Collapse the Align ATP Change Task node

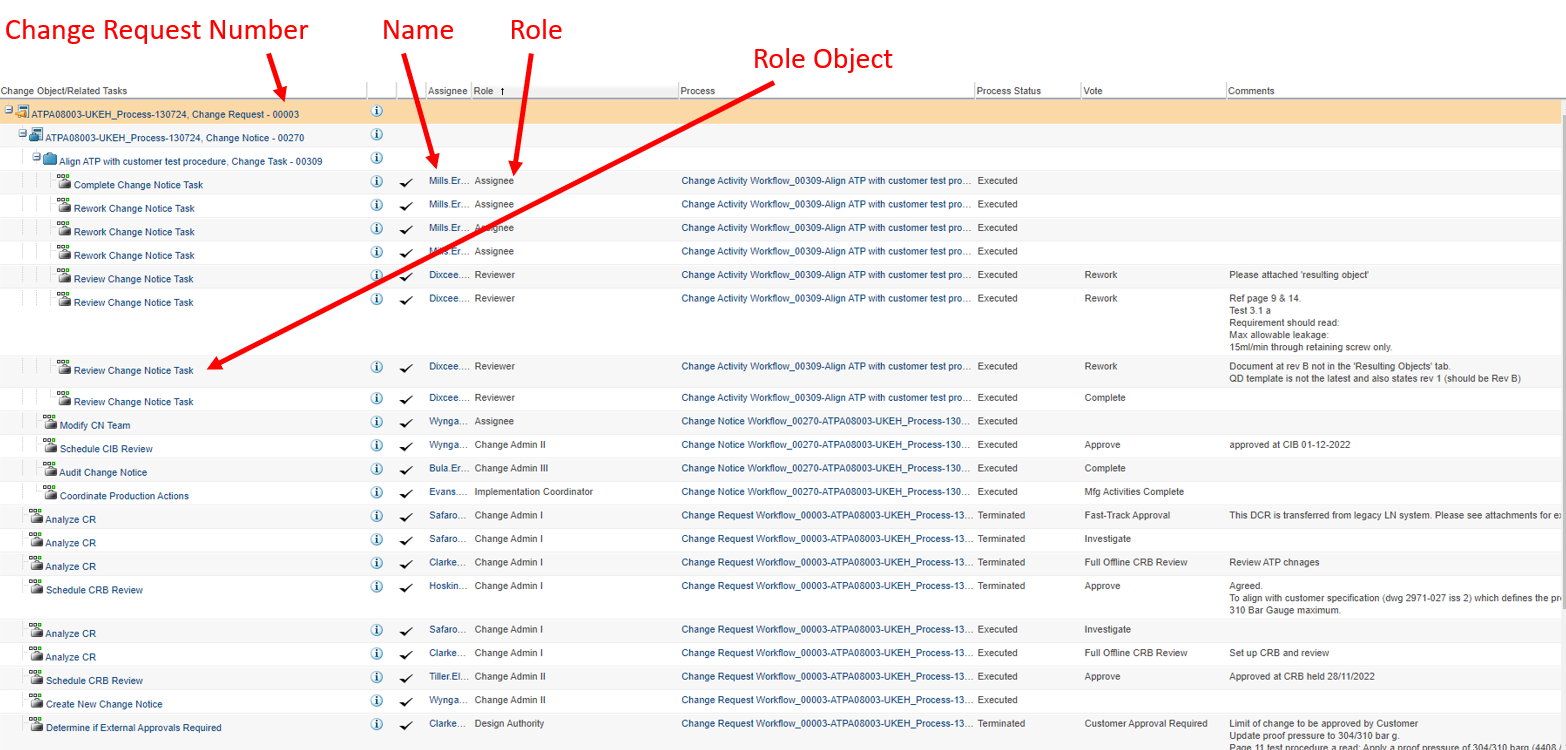36,158
